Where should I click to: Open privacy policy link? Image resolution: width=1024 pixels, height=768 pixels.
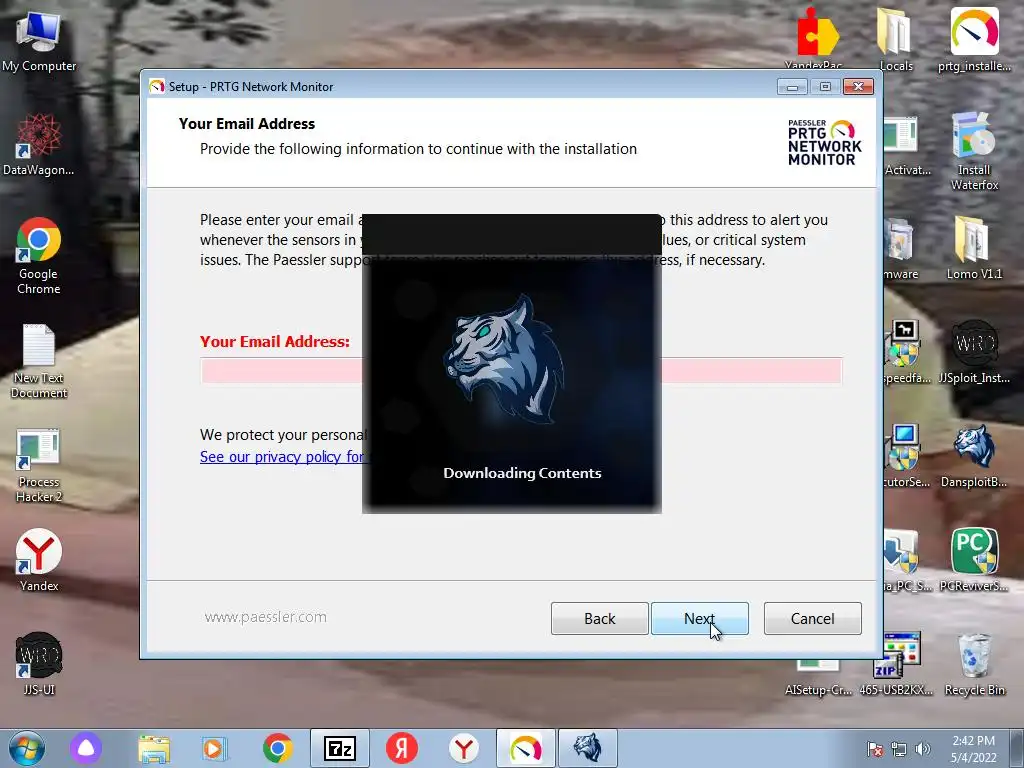pos(282,456)
